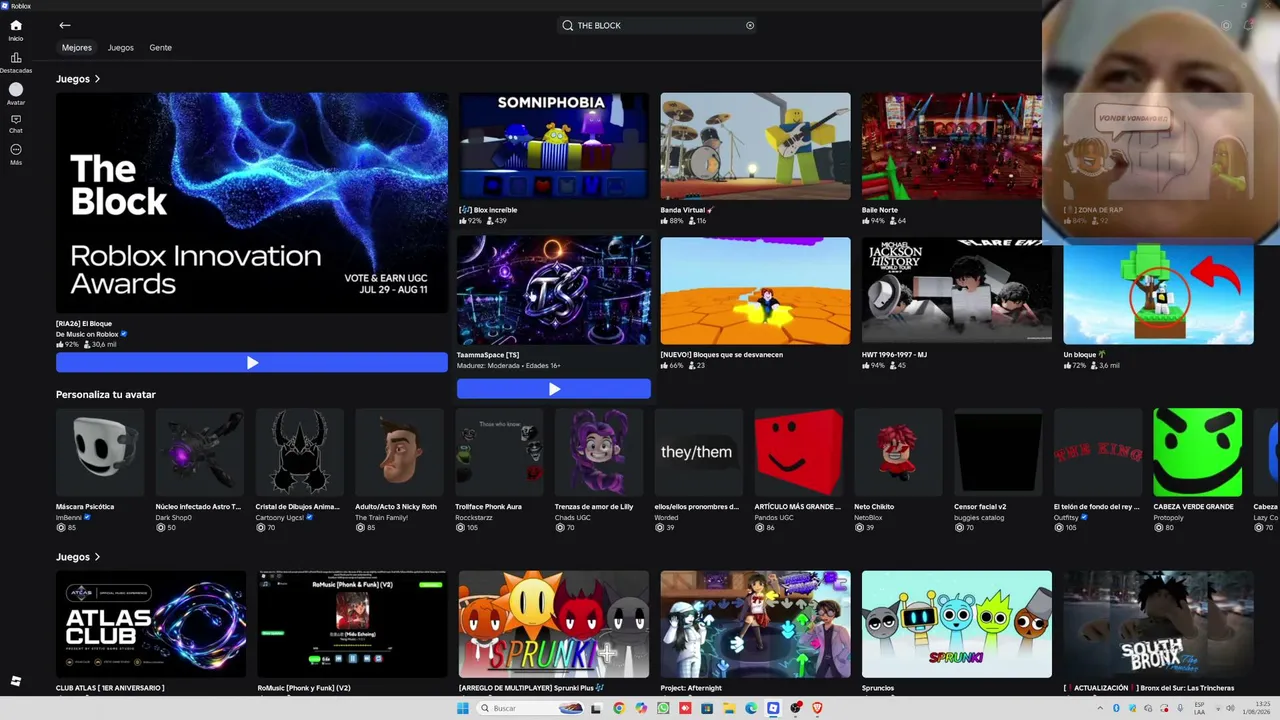Image resolution: width=1280 pixels, height=720 pixels.
Task: Open the RoMusic Phonk y Funk thumbnail
Action: click(x=352, y=625)
